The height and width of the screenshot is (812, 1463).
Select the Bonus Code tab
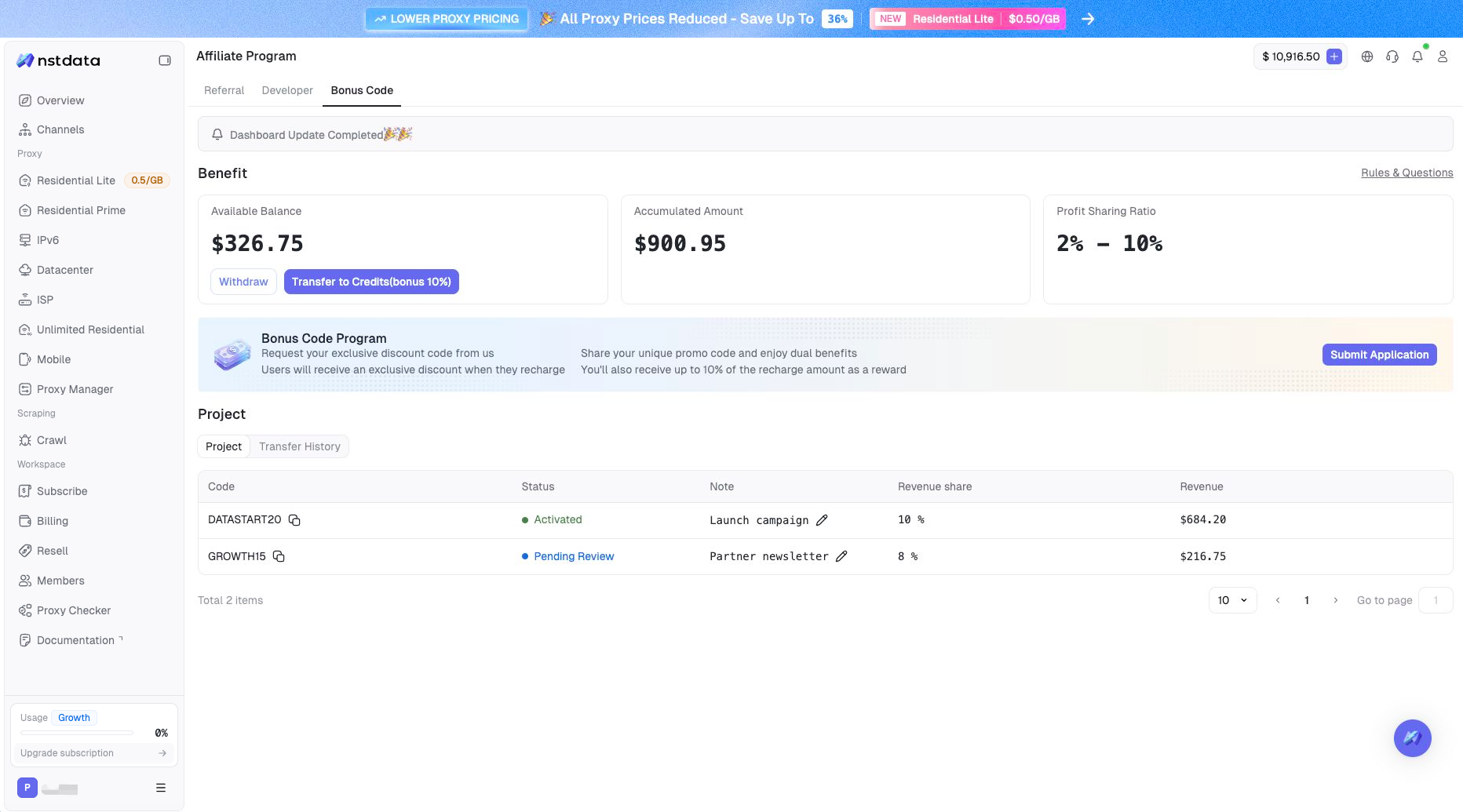coord(362,90)
